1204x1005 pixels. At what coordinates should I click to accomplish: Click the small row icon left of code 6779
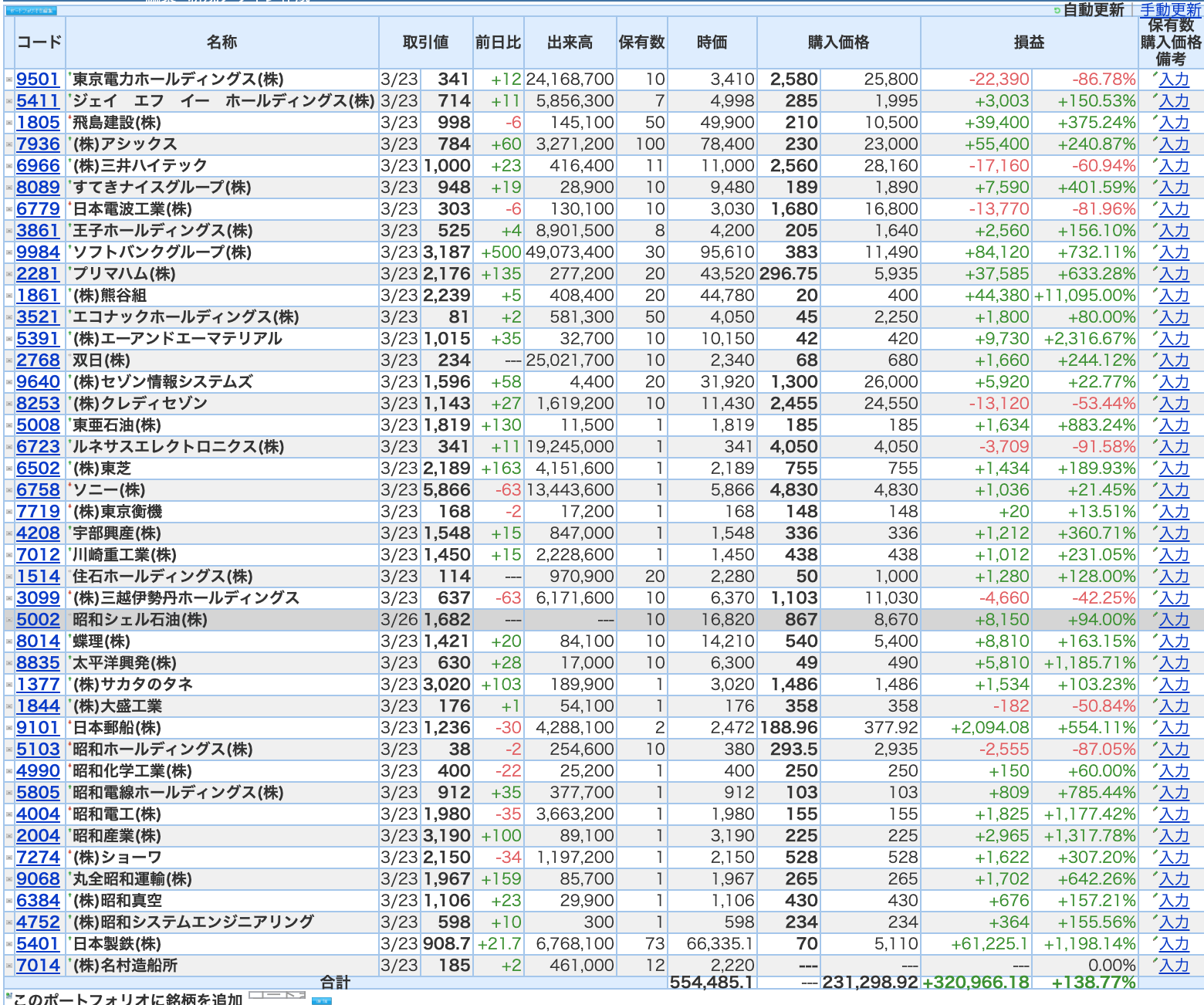tap(9, 209)
